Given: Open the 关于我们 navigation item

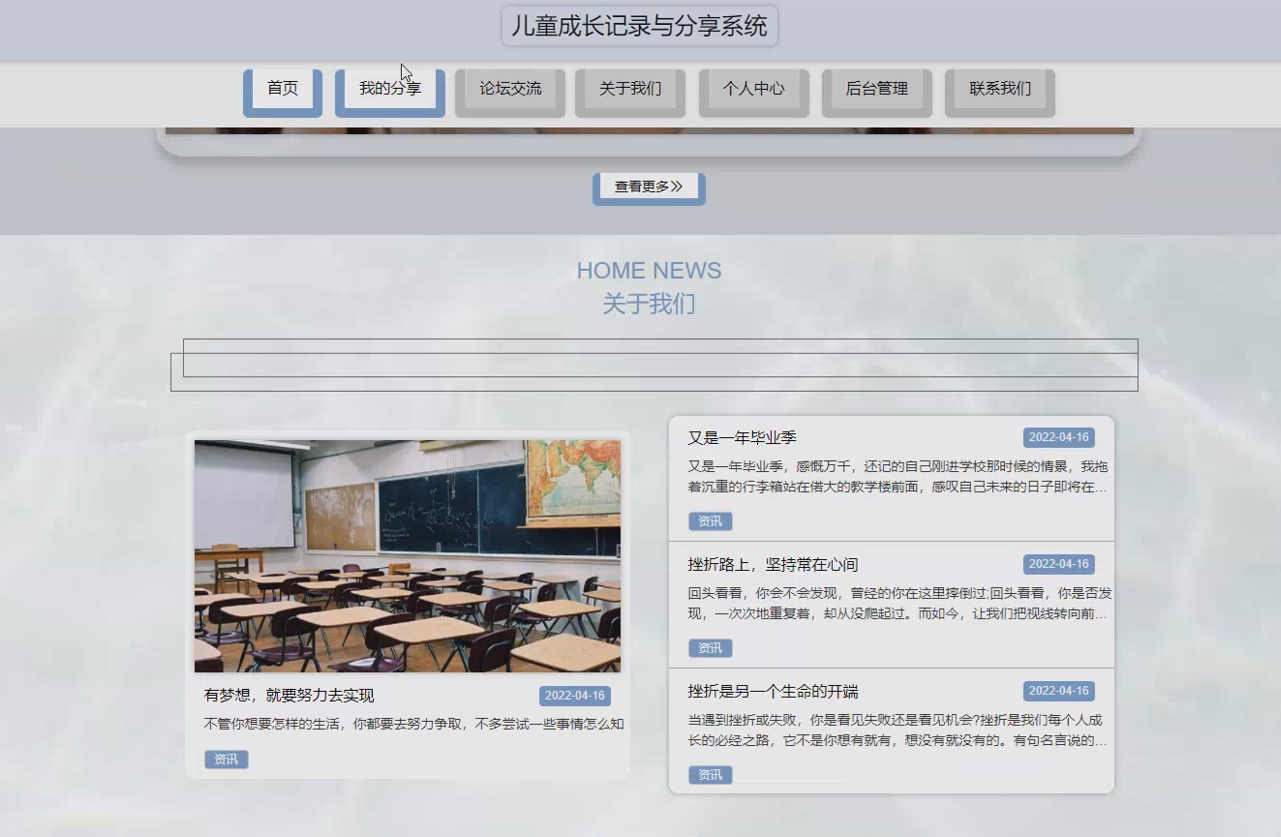Looking at the screenshot, I should pos(630,93).
